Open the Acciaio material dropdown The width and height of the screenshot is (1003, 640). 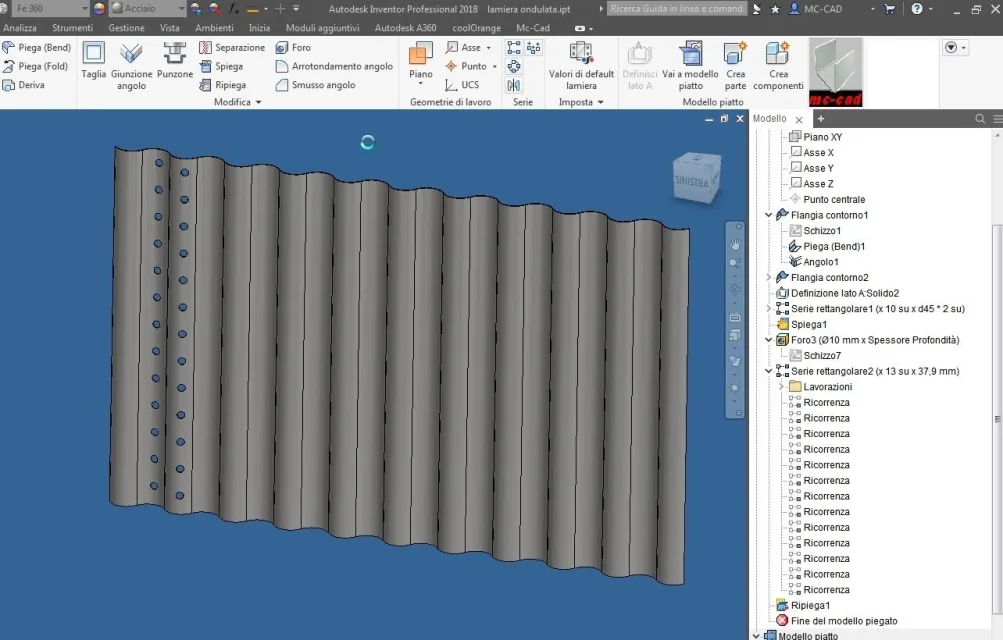(182, 9)
